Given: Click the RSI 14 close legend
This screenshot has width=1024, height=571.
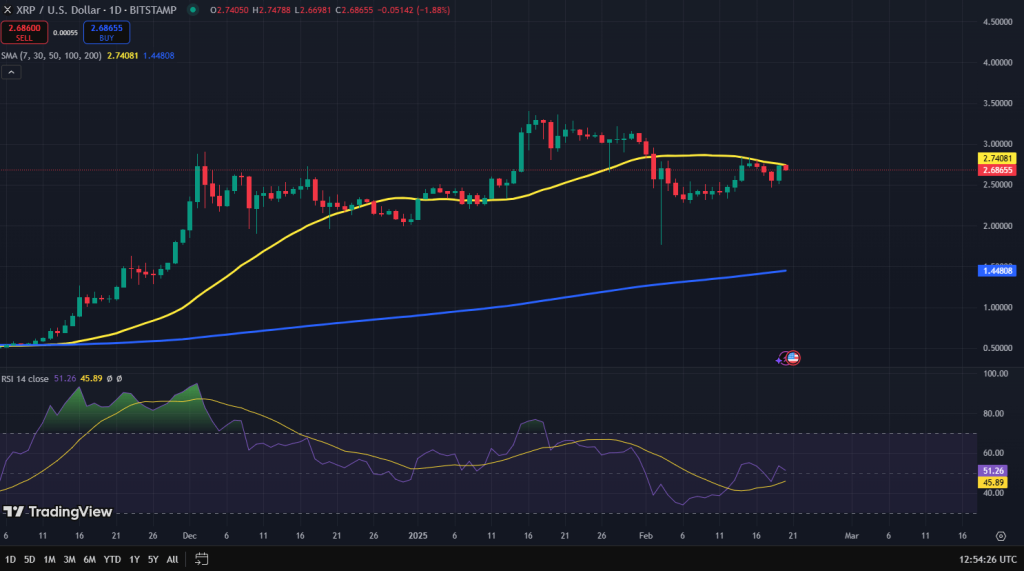Looking at the screenshot, I should 25,378.
